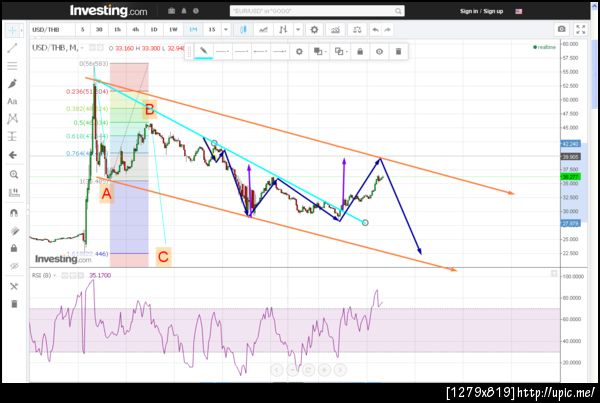
Task: Pick line color with pencil swatch
Action: 204,51
